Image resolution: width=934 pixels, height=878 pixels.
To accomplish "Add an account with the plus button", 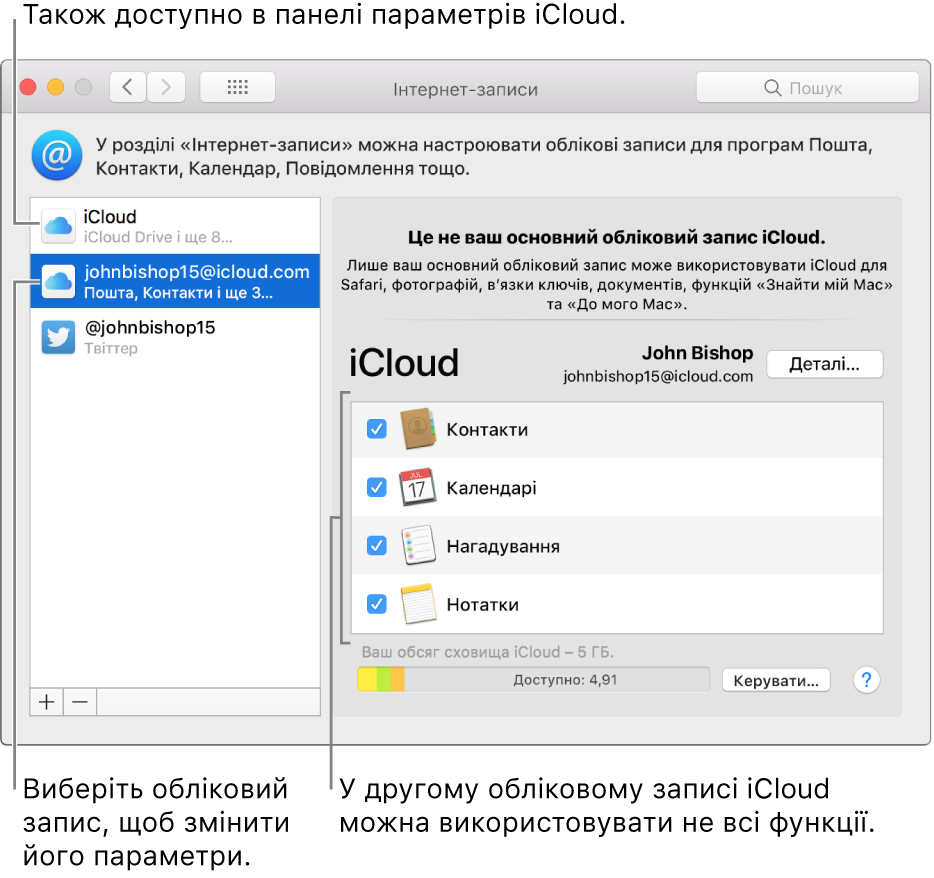I will point(46,702).
